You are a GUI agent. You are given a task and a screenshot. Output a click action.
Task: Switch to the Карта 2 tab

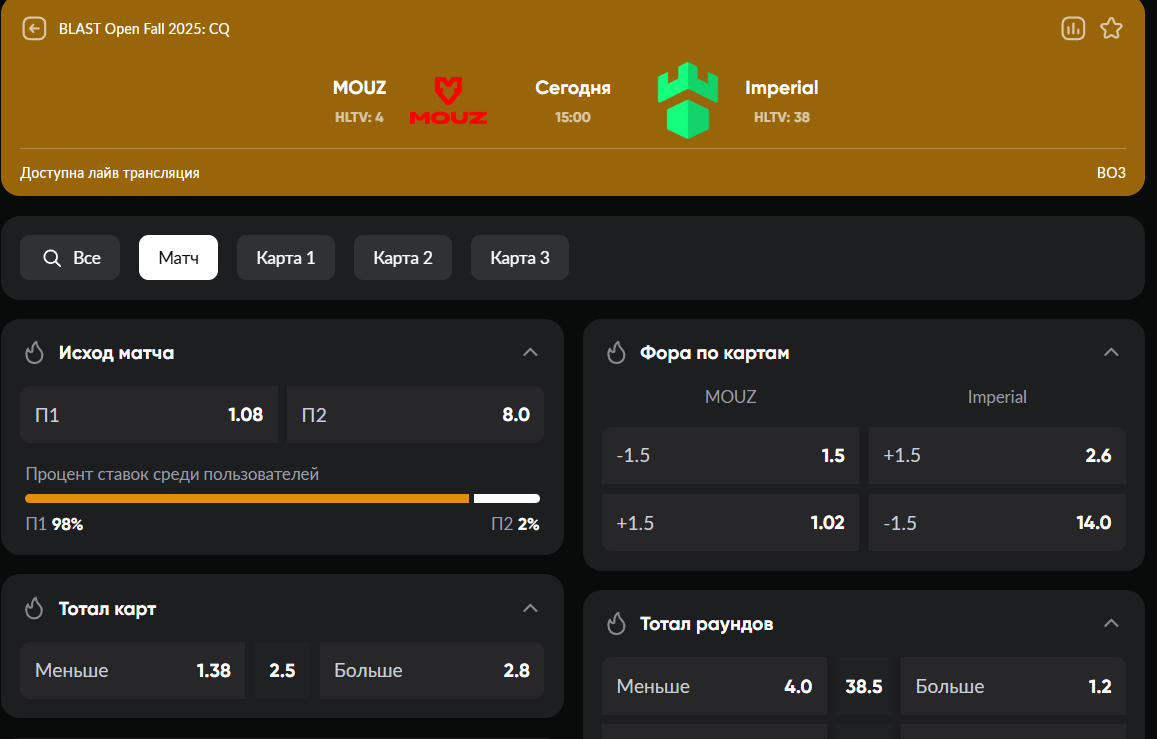point(403,257)
